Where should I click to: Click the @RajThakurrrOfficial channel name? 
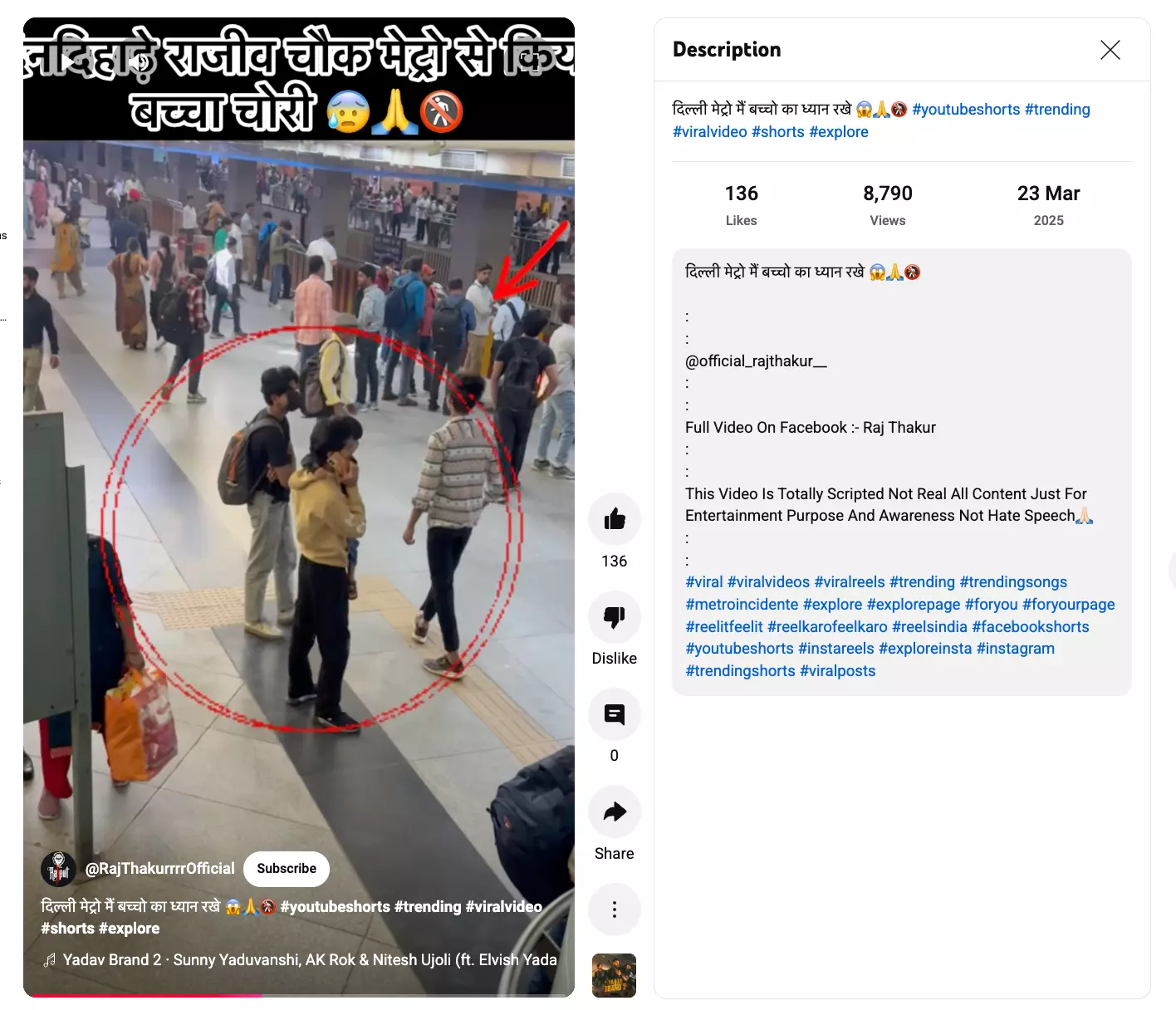(x=160, y=869)
